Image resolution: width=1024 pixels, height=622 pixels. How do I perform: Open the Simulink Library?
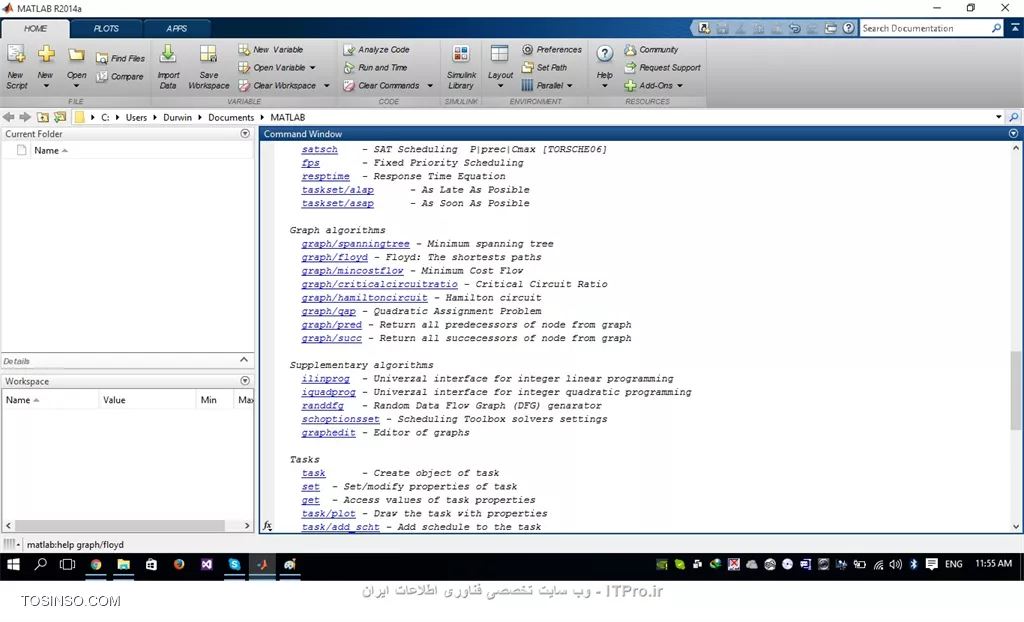coord(461,67)
